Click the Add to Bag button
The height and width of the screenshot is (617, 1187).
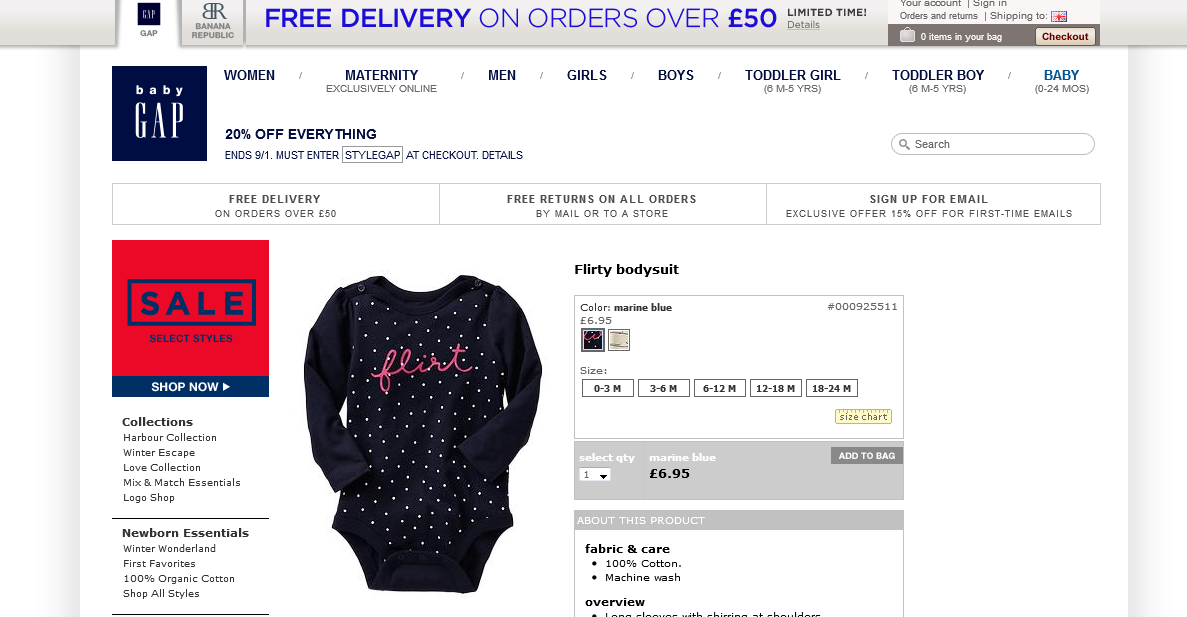[x=866, y=456]
